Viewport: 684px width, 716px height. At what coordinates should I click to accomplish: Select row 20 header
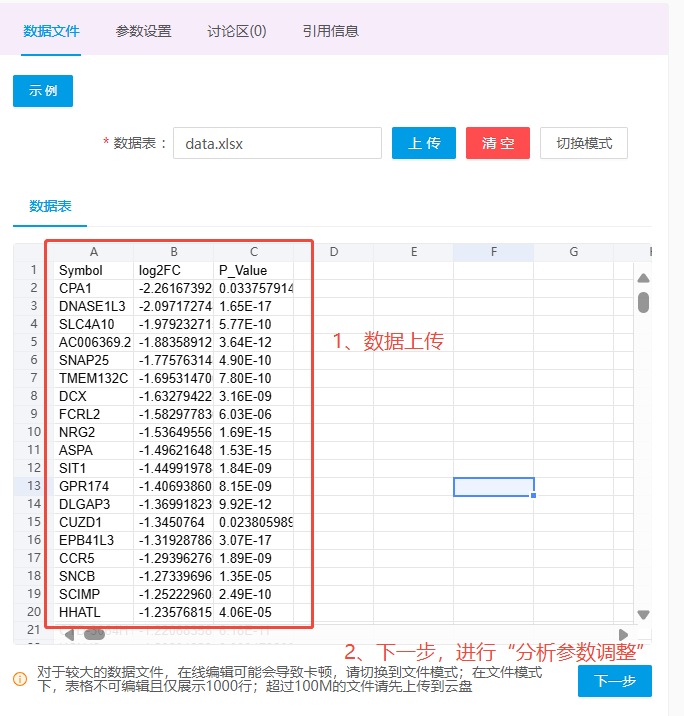[34, 612]
